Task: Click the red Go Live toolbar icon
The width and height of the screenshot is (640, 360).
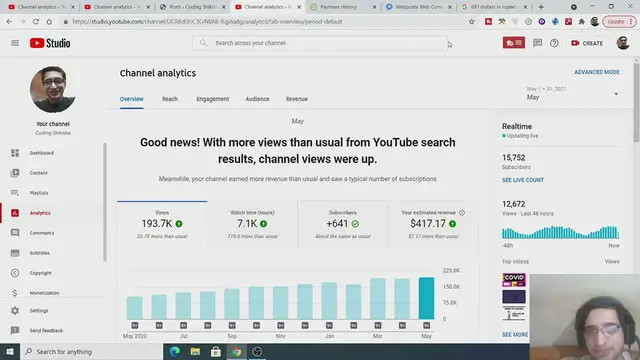Action: pos(513,43)
